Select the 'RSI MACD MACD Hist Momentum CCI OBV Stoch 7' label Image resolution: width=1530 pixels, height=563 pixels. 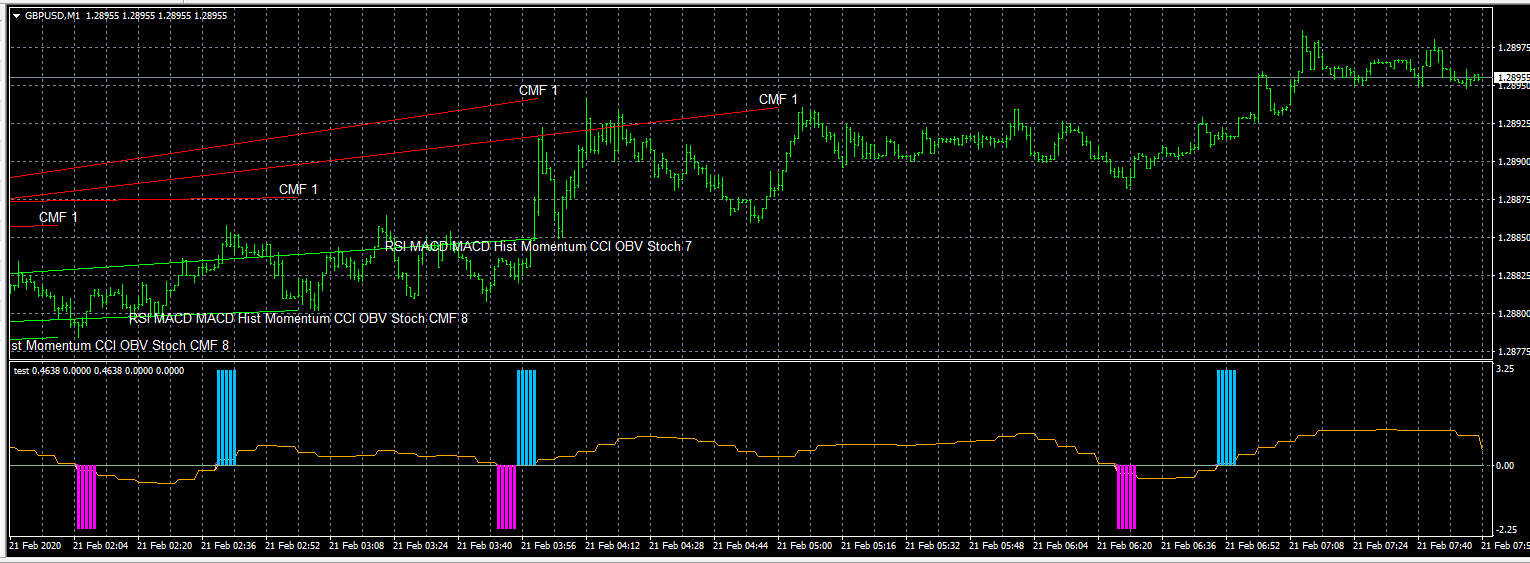pos(538,246)
